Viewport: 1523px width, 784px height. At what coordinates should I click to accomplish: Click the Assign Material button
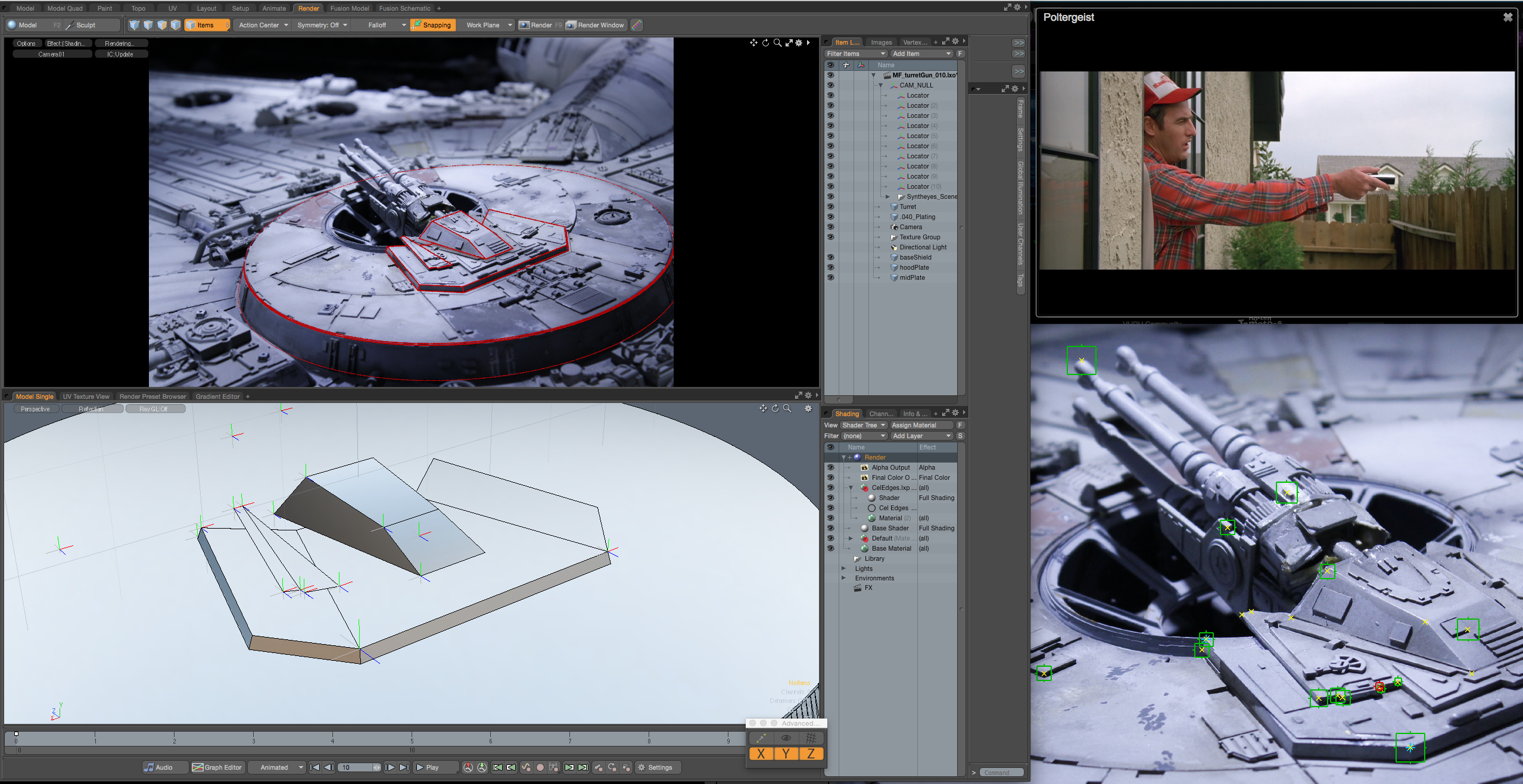coord(921,425)
